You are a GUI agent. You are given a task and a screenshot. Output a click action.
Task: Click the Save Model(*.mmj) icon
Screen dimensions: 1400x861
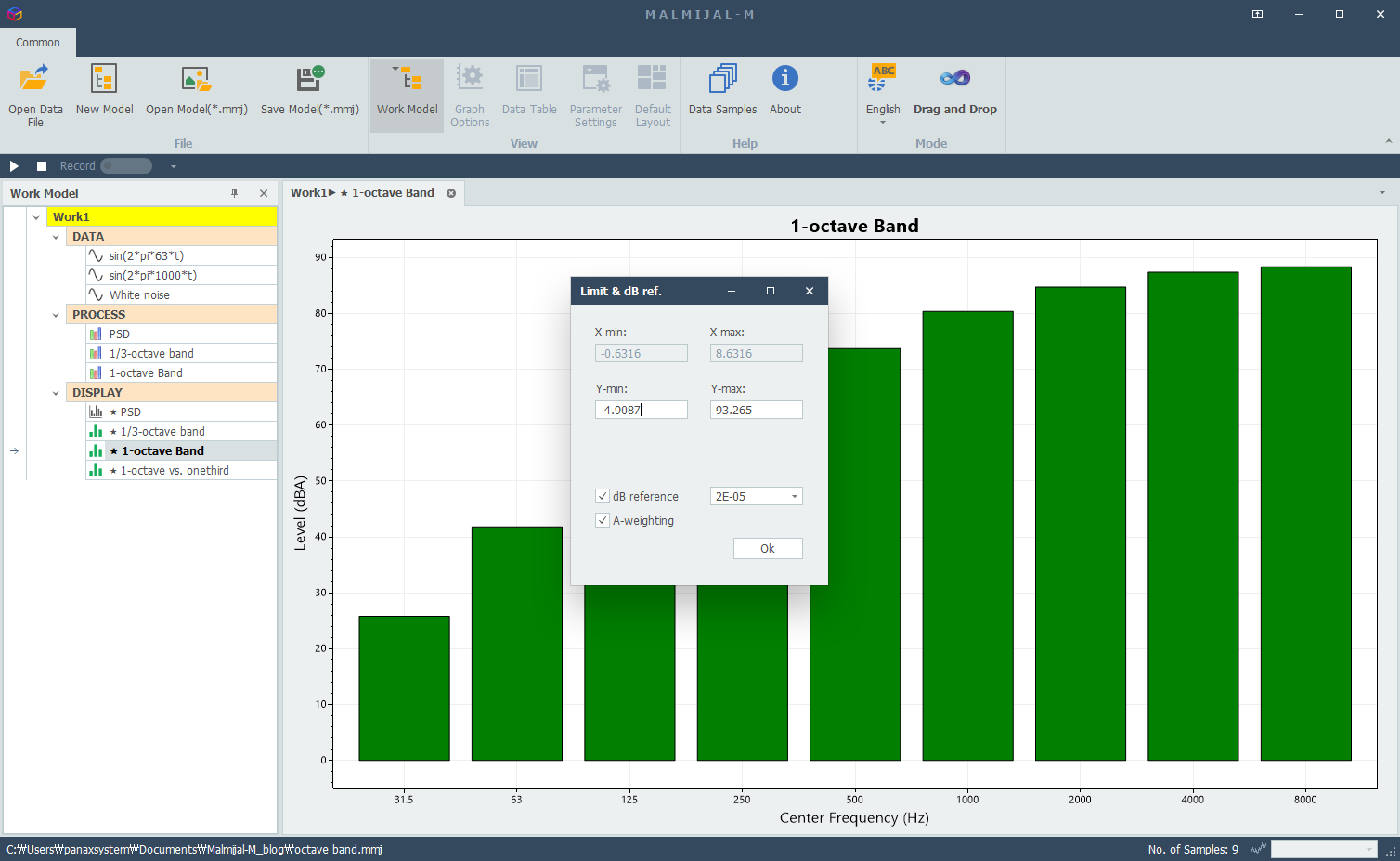tap(309, 80)
